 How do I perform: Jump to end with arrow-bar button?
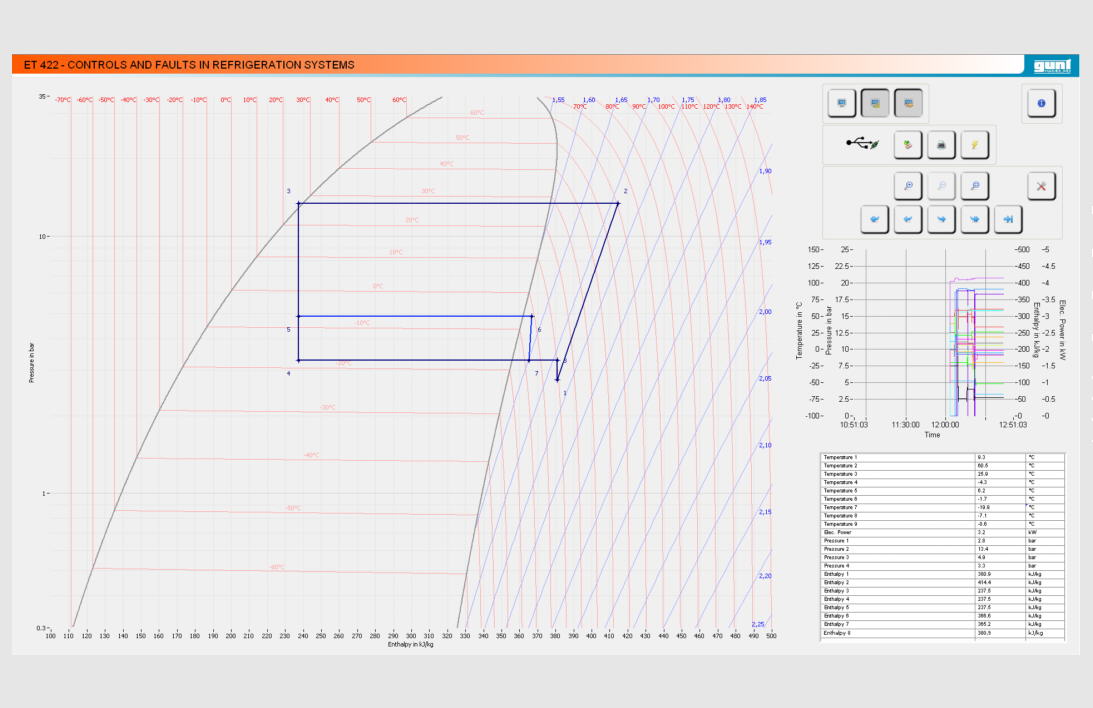1008,219
